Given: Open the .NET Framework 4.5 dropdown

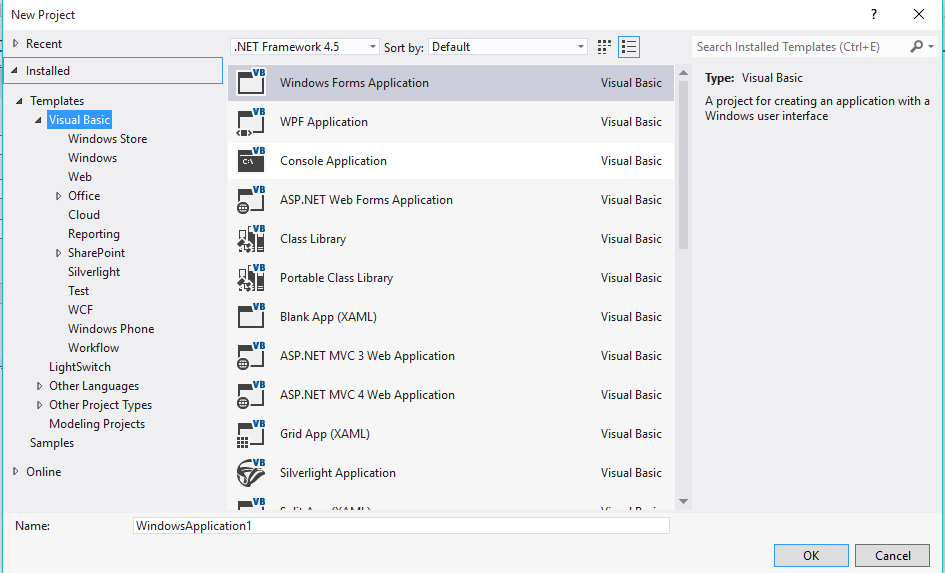Looking at the screenshot, I should (x=304, y=47).
